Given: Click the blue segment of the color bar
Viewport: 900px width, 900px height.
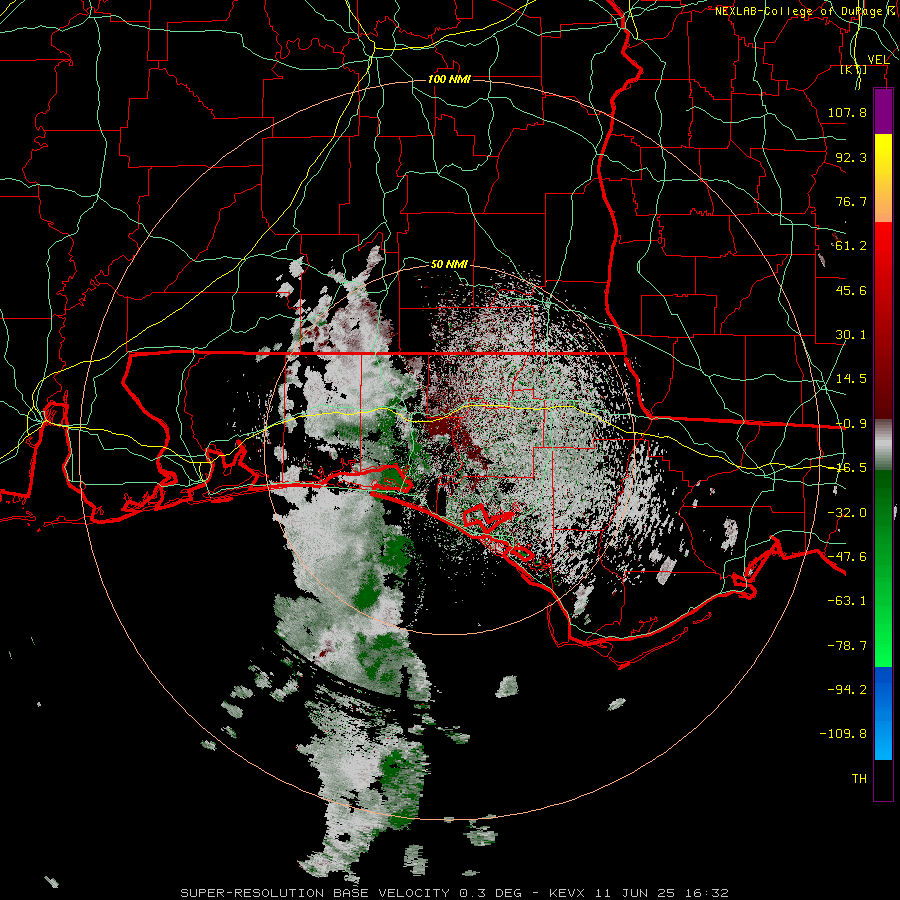Looking at the screenshot, I should tap(883, 713).
